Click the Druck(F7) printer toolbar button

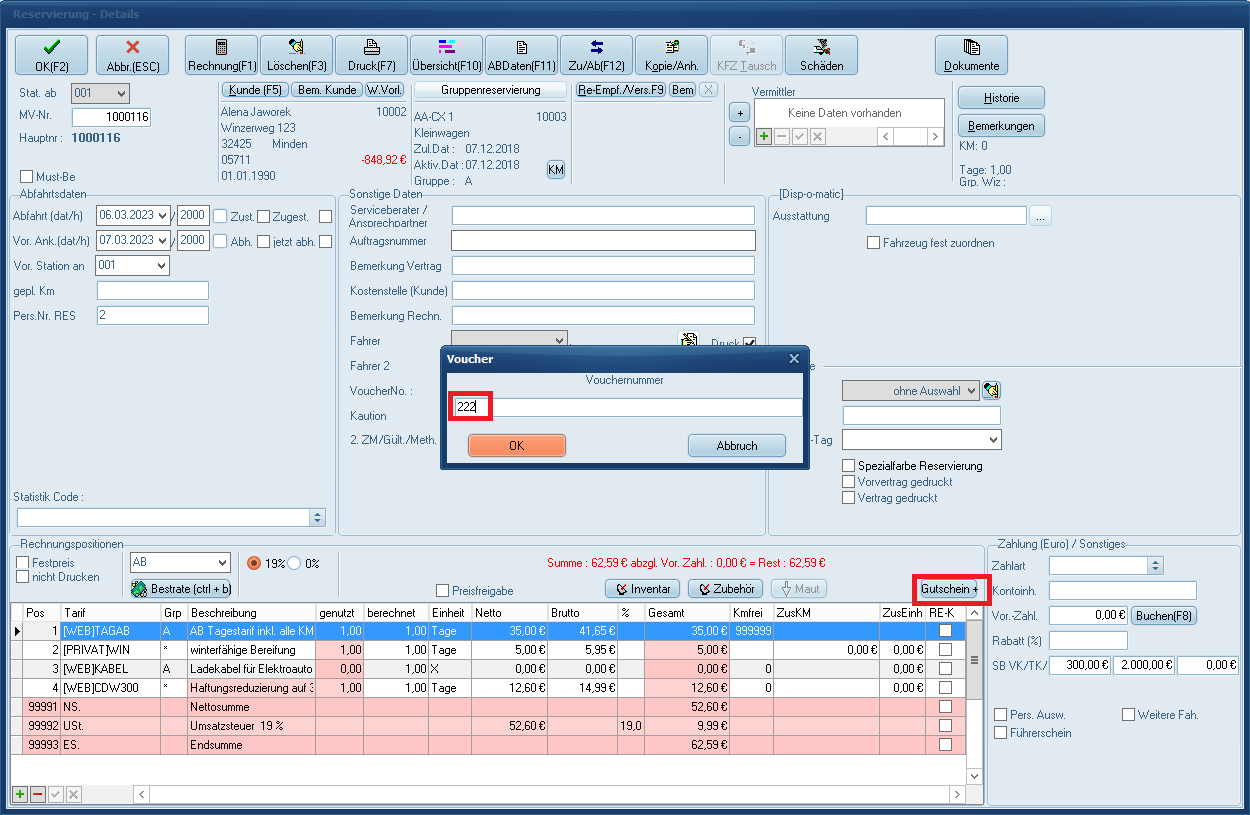(x=371, y=55)
